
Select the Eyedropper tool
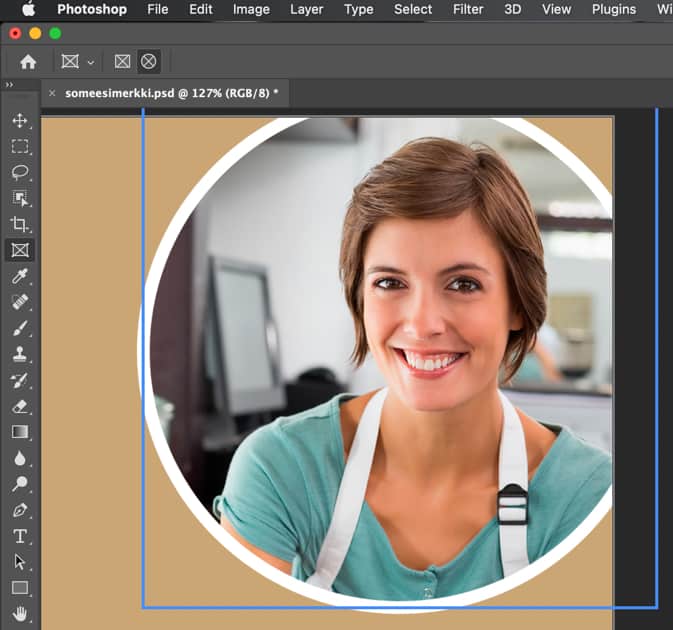point(20,276)
